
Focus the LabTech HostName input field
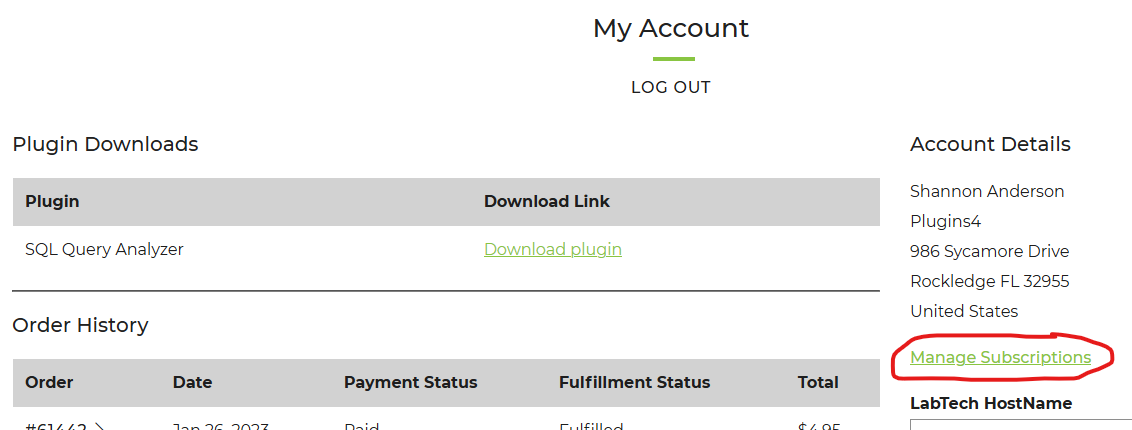pyautogui.click(x=1021, y=424)
